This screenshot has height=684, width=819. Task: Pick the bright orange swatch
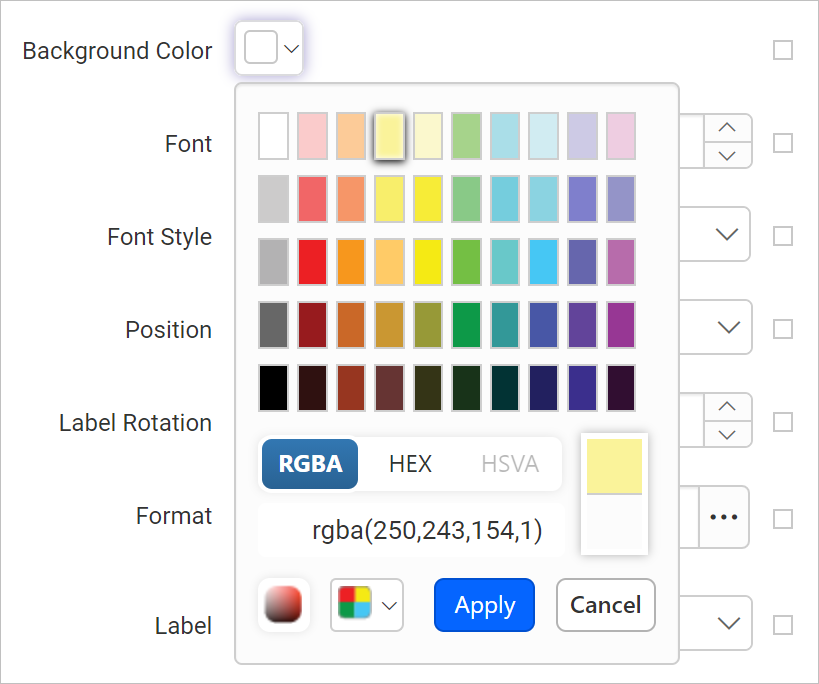coord(351,262)
